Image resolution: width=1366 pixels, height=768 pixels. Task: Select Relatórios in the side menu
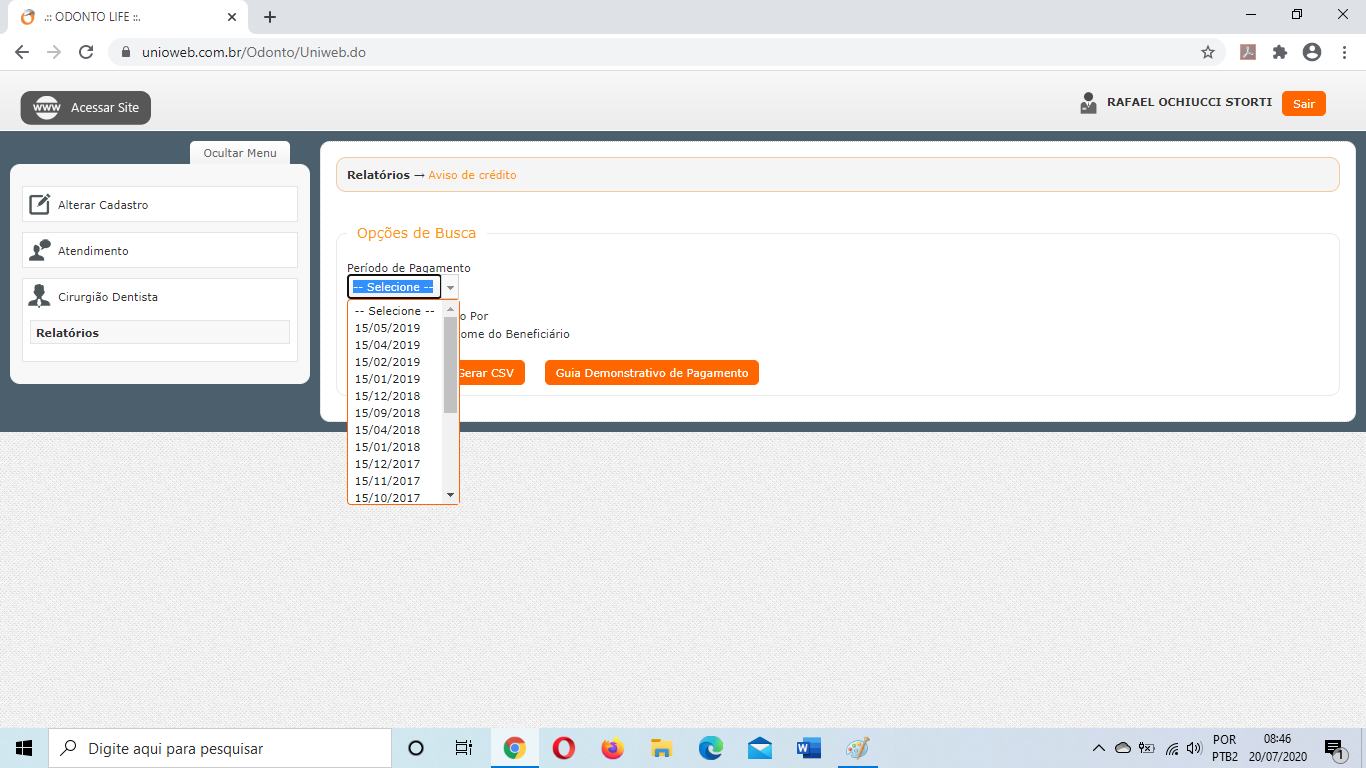(x=160, y=333)
